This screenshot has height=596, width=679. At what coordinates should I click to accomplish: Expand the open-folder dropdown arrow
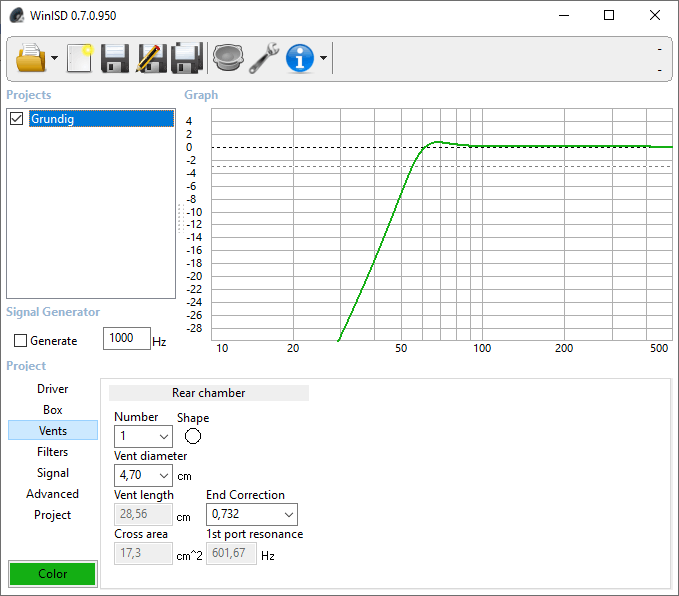coord(55,58)
